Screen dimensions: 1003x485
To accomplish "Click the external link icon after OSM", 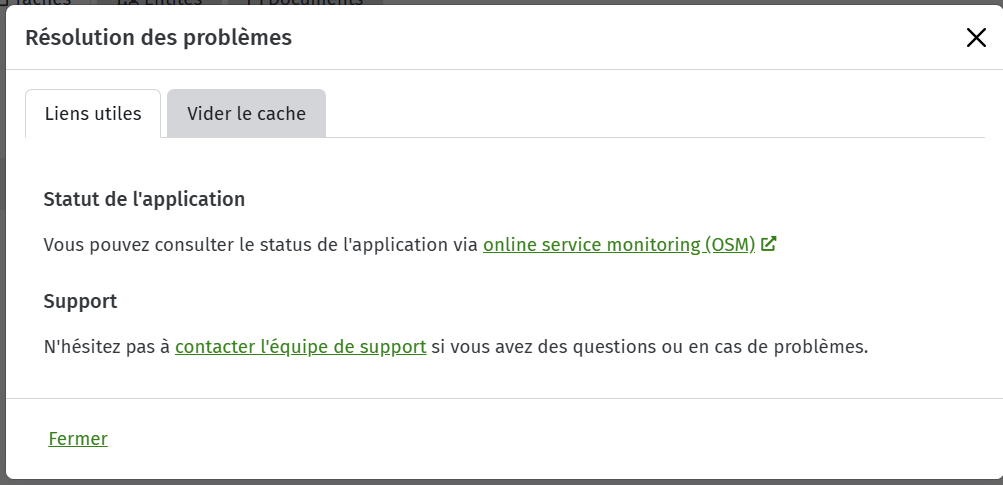I will click(769, 244).
